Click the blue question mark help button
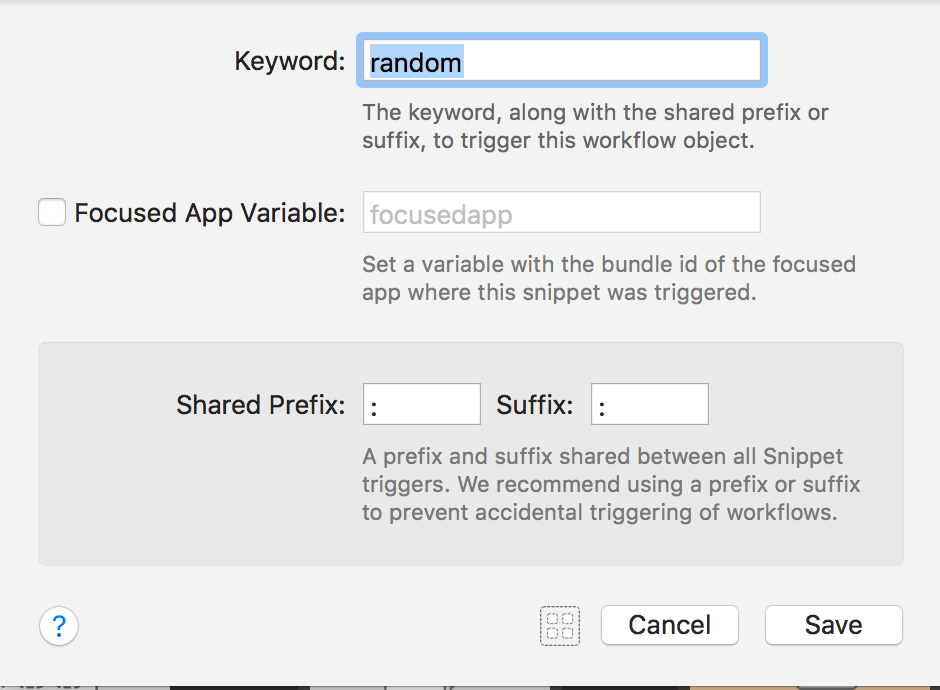This screenshot has height=690, width=940. tap(59, 626)
